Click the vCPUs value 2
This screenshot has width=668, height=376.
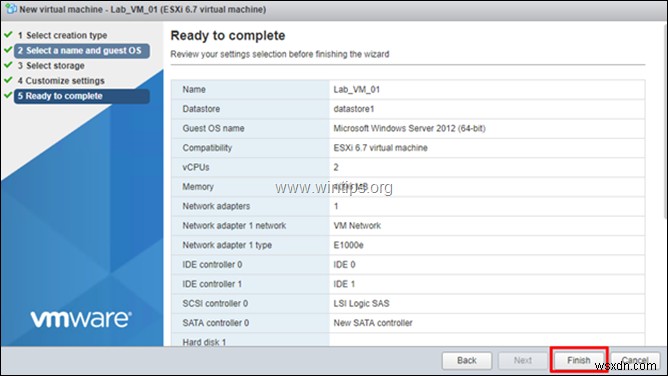336,167
